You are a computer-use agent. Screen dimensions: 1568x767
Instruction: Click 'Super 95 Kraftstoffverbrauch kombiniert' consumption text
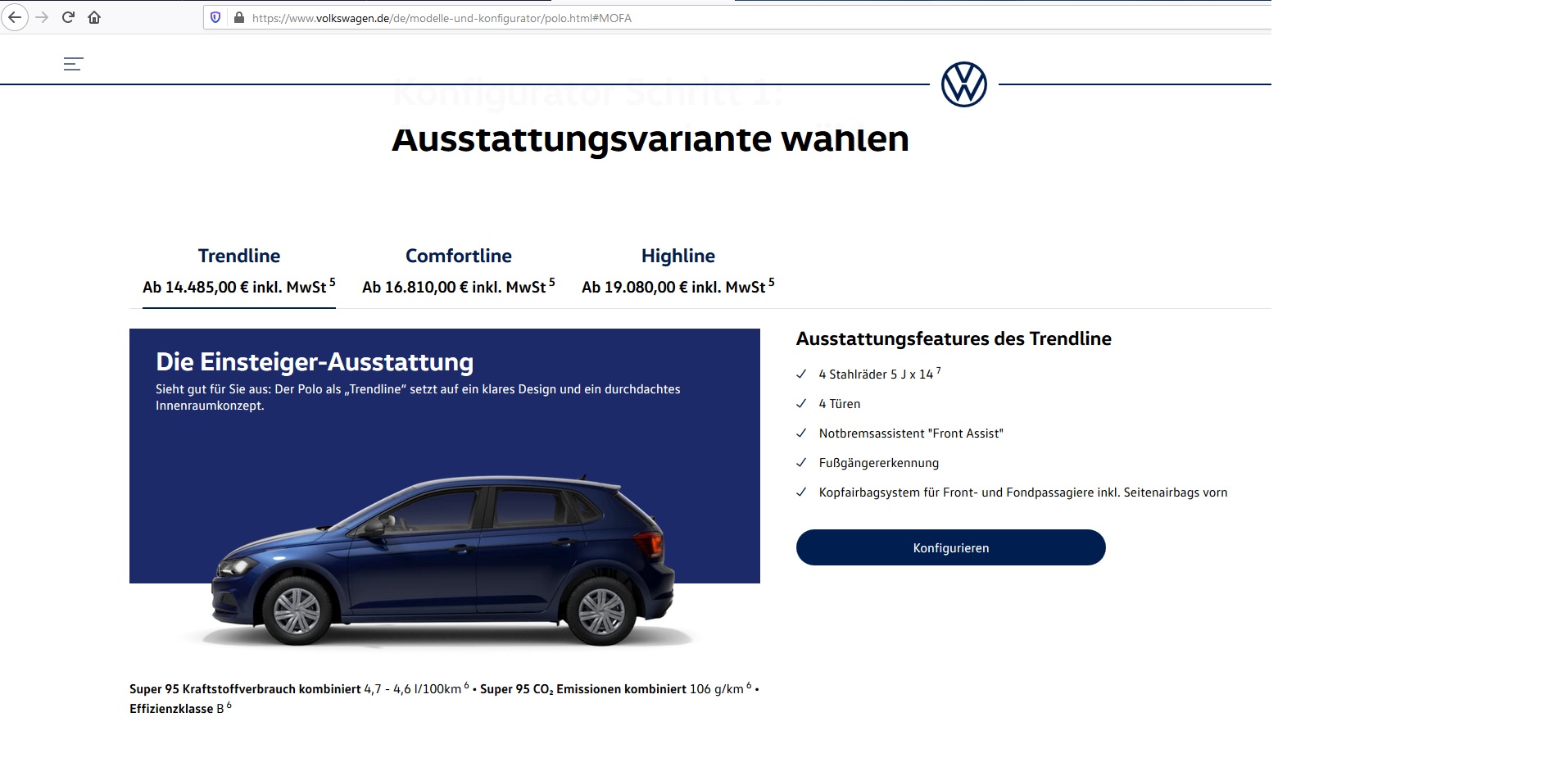tap(245, 689)
